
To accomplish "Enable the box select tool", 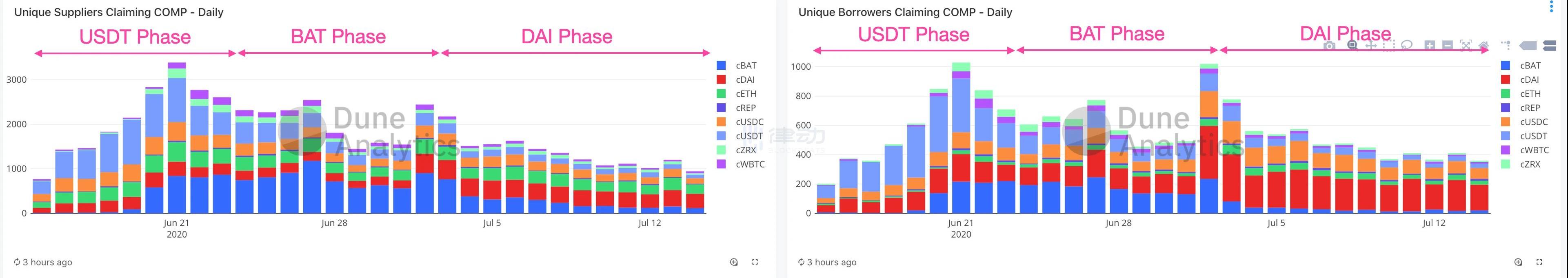I will [x=1388, y=46].
